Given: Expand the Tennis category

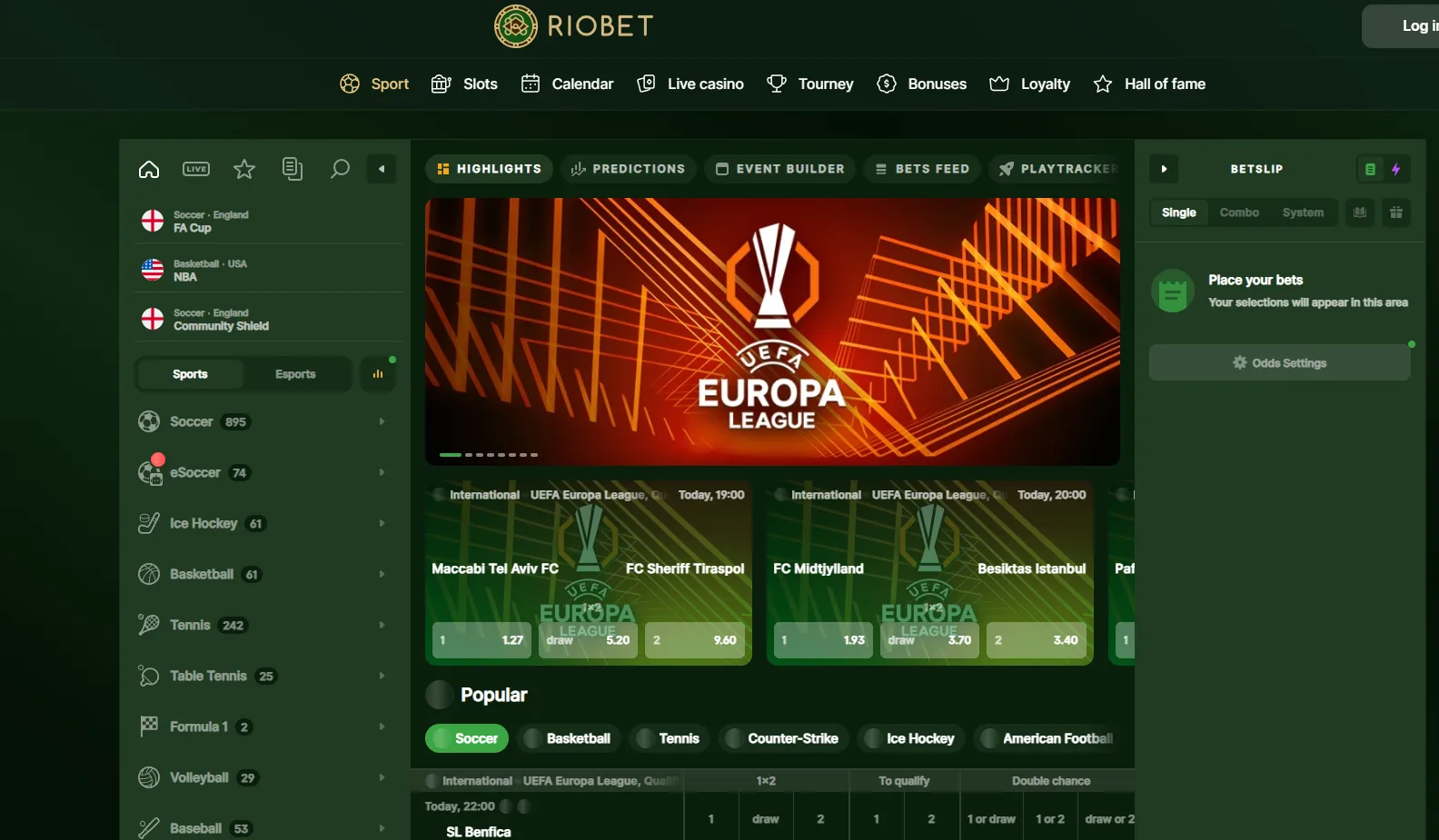Looking at the screenshot, I should (263, 625).
